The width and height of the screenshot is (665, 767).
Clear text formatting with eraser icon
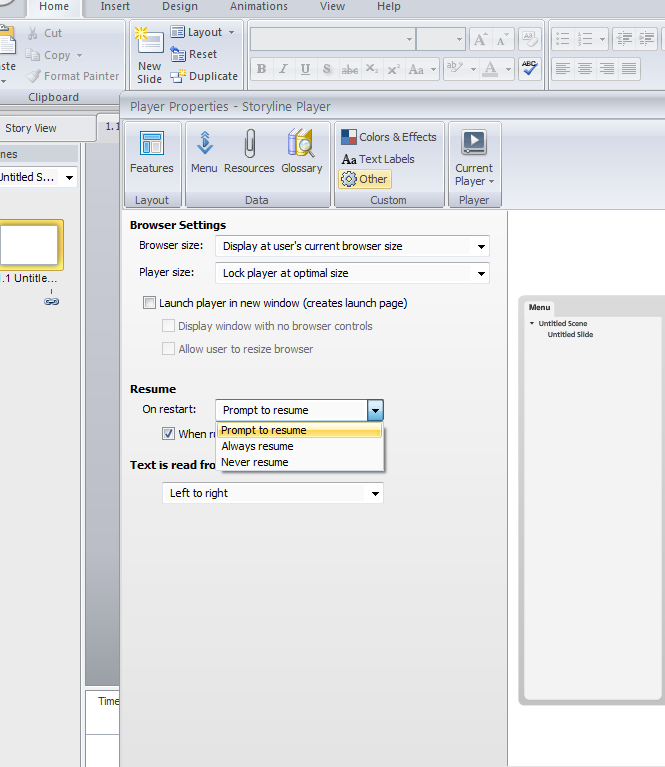tap(529, 40)
